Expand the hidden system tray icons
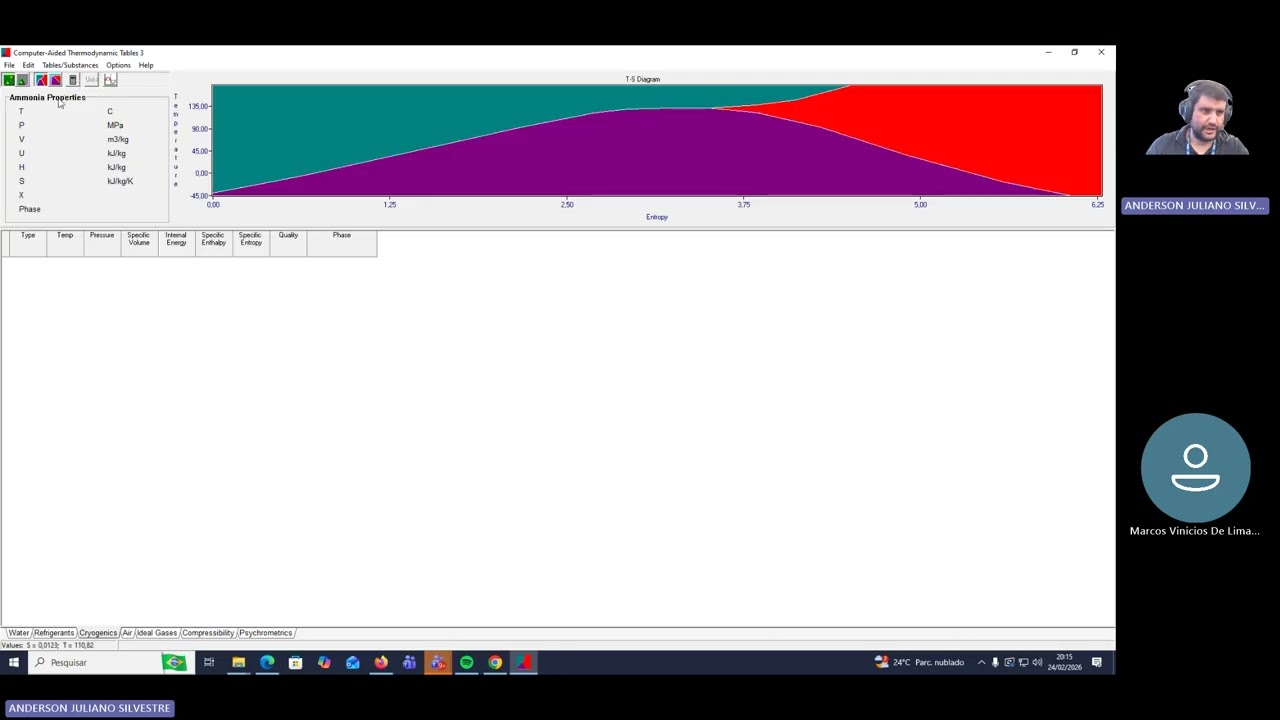 (x=981, y=662)
